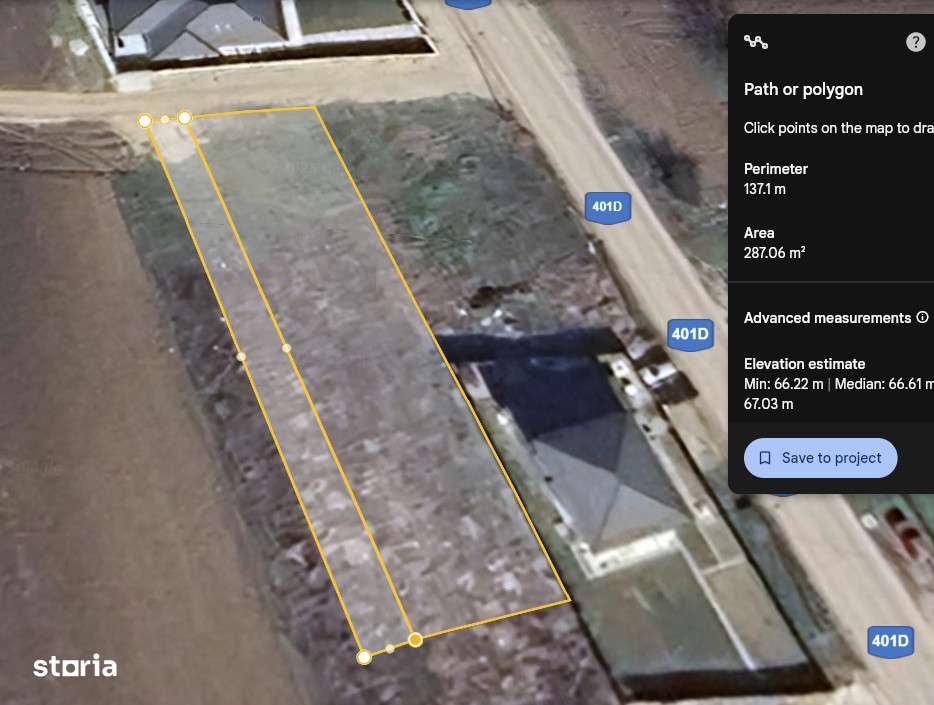
Task: Select white polygon vertex closest to storia logo
Action: 364,657
